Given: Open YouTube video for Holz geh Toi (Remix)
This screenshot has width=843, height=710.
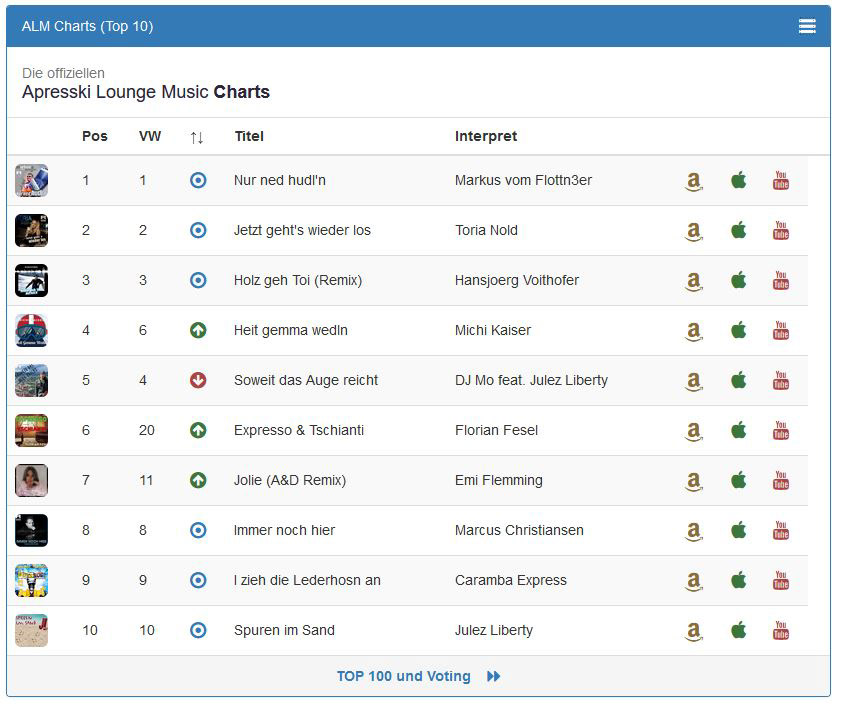Looking at the screenshot, I should tap(781, 280).
